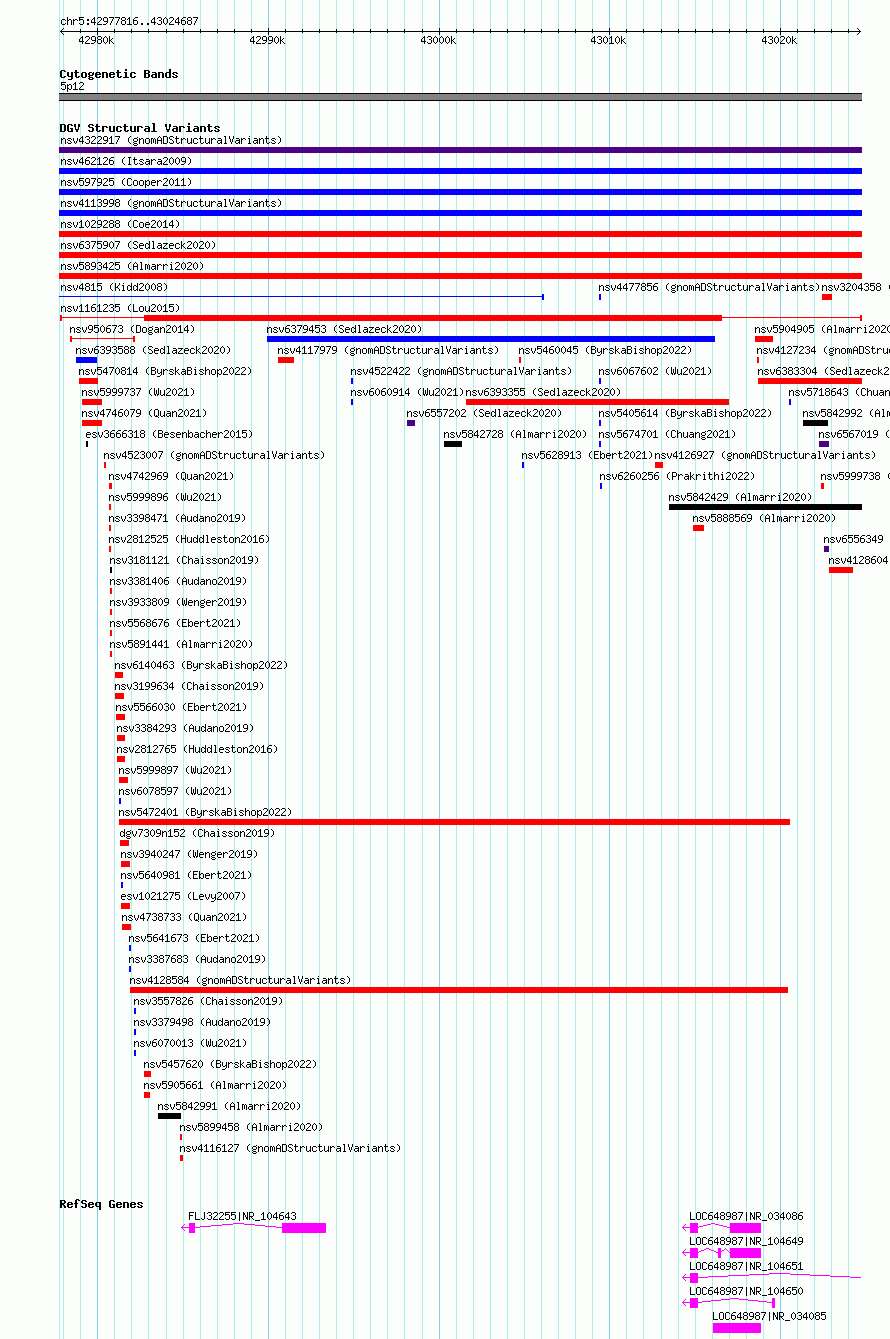Click the nsv6379453 (Sedlazeck2020) blue bar

491,339
